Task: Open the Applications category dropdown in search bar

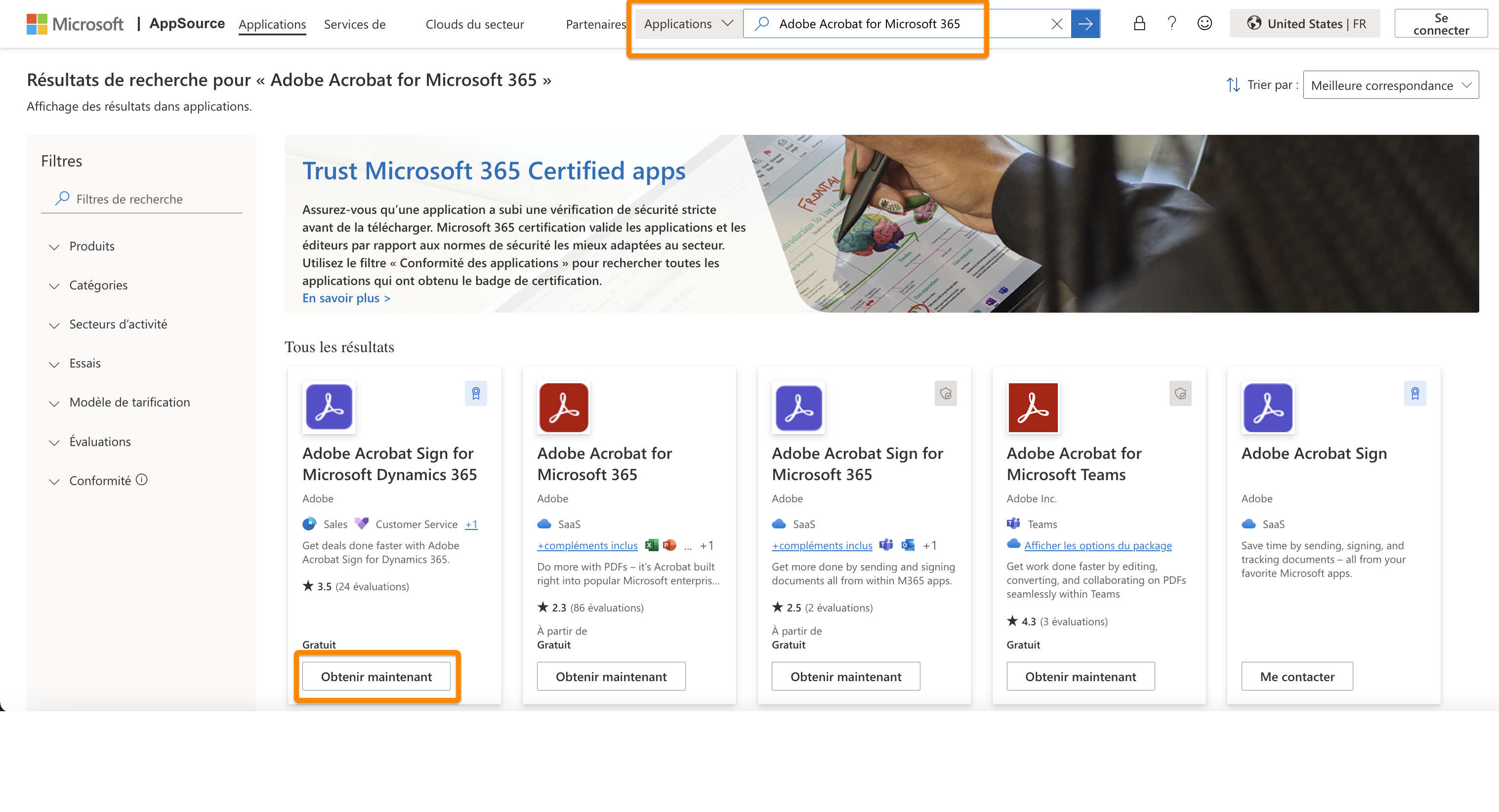Action: pos(687,24)
